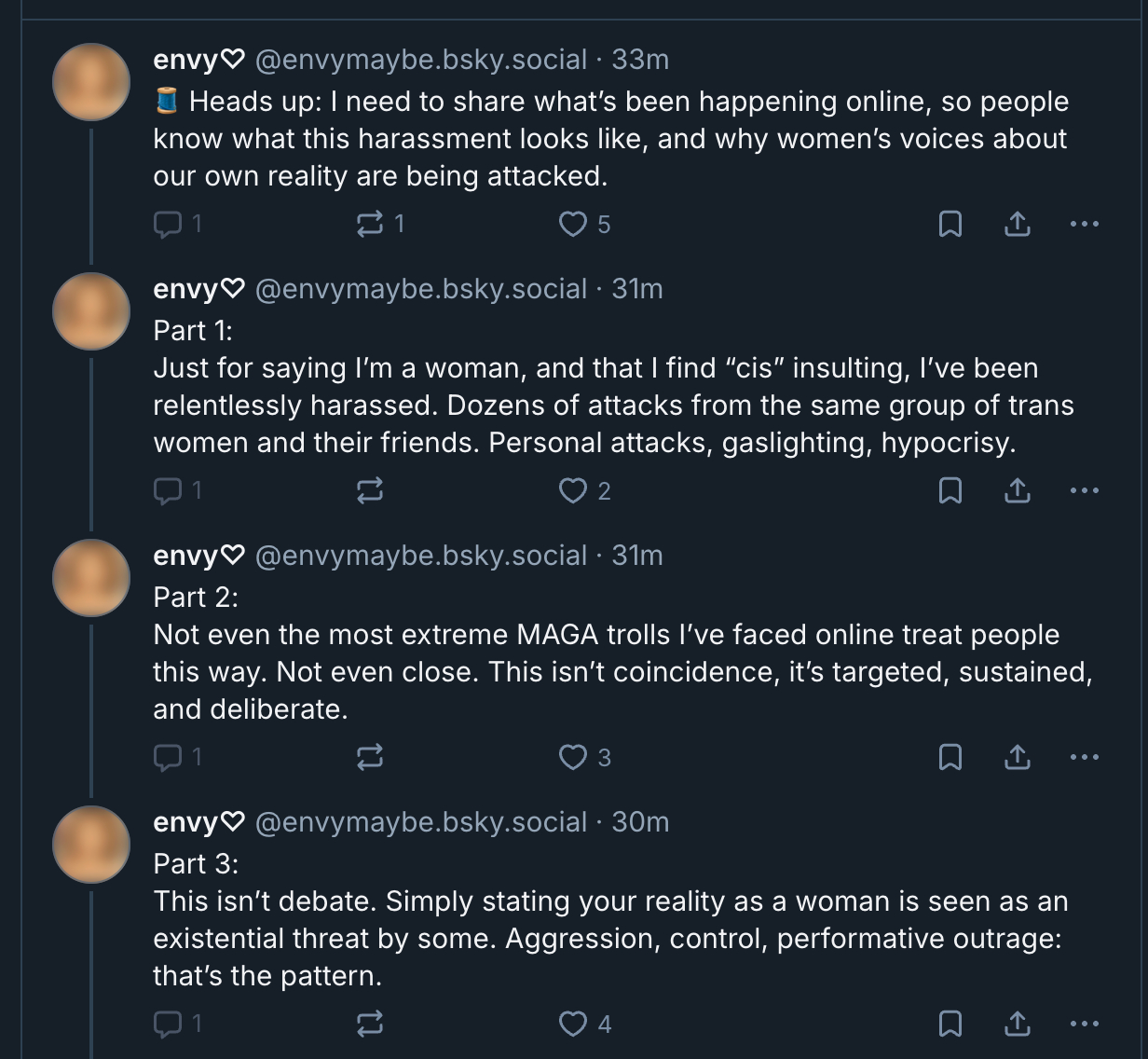Like the "Part 1" post

[x=572, y=490]
